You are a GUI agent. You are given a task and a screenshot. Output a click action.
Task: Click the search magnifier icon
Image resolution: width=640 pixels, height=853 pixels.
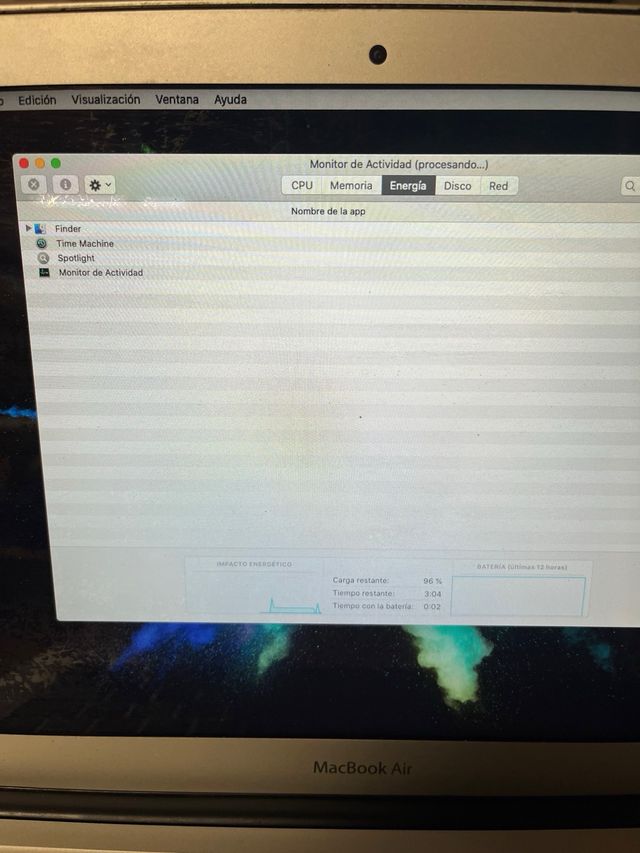[630, 186]
